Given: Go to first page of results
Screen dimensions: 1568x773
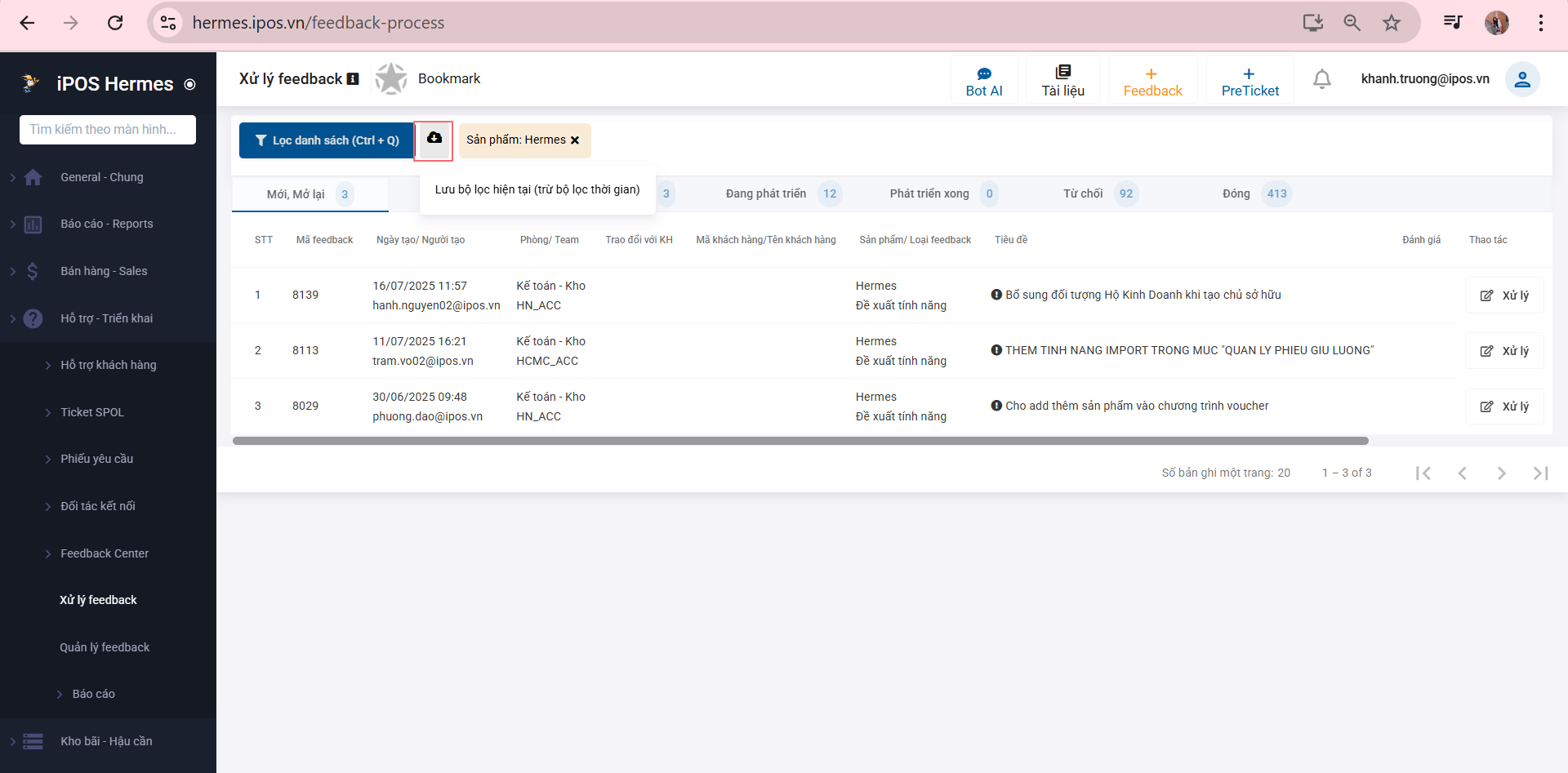Looking at the screenshot, I should click(1423, 473).
